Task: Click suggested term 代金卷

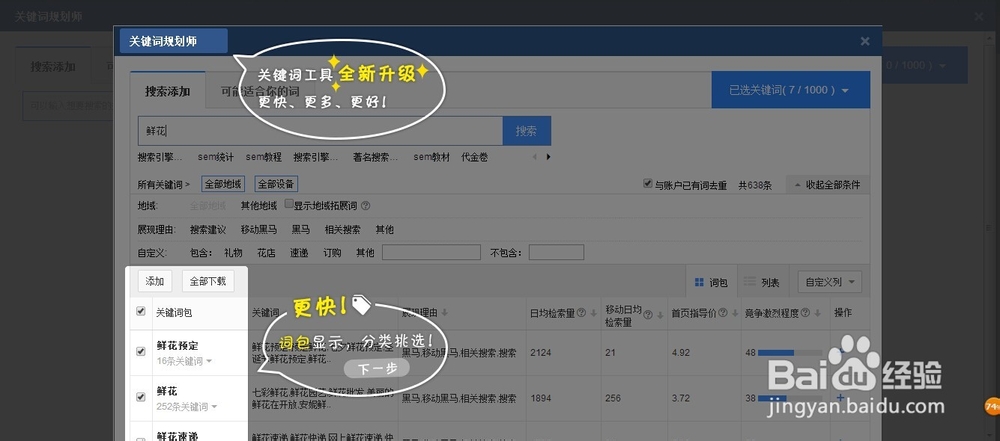Action: [x=474, y=157]
